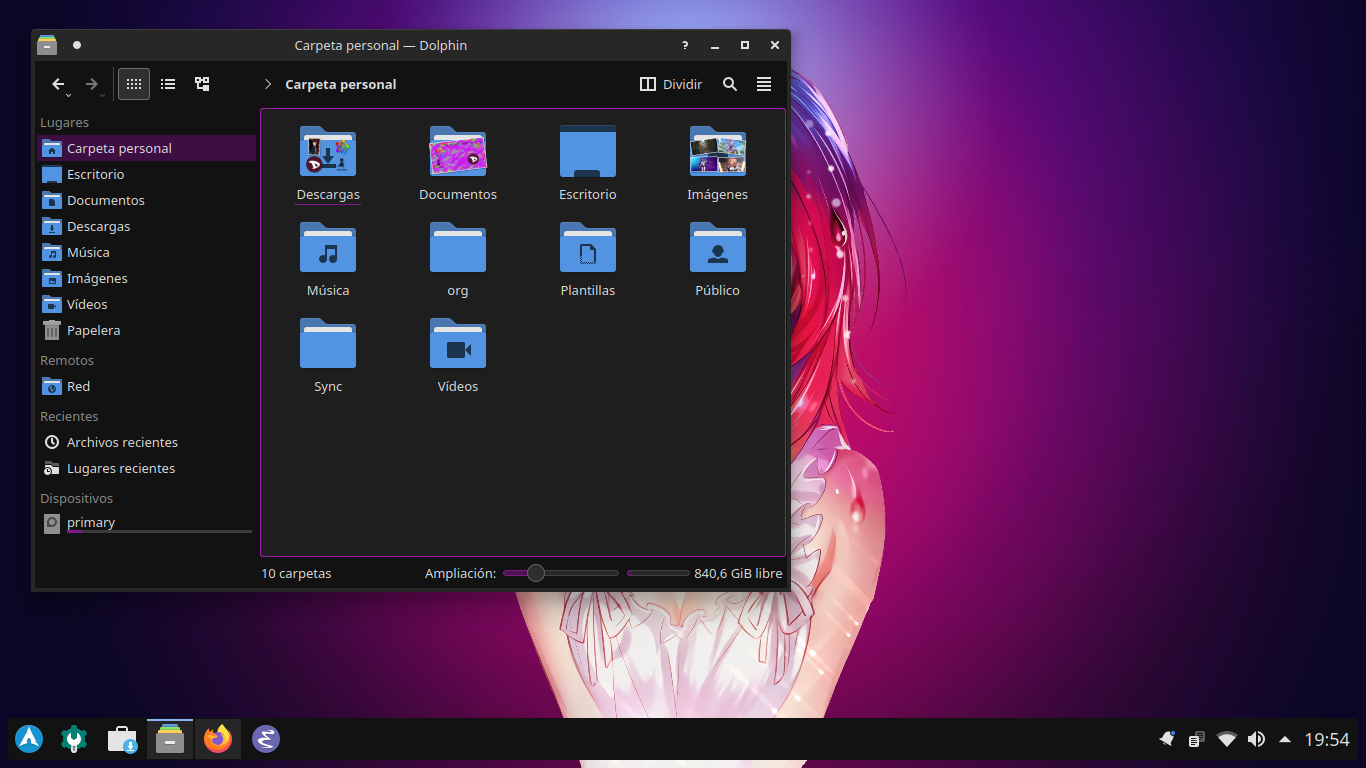
Task: Select the Documentos folder icon
Action: click(x=458, y=152)
